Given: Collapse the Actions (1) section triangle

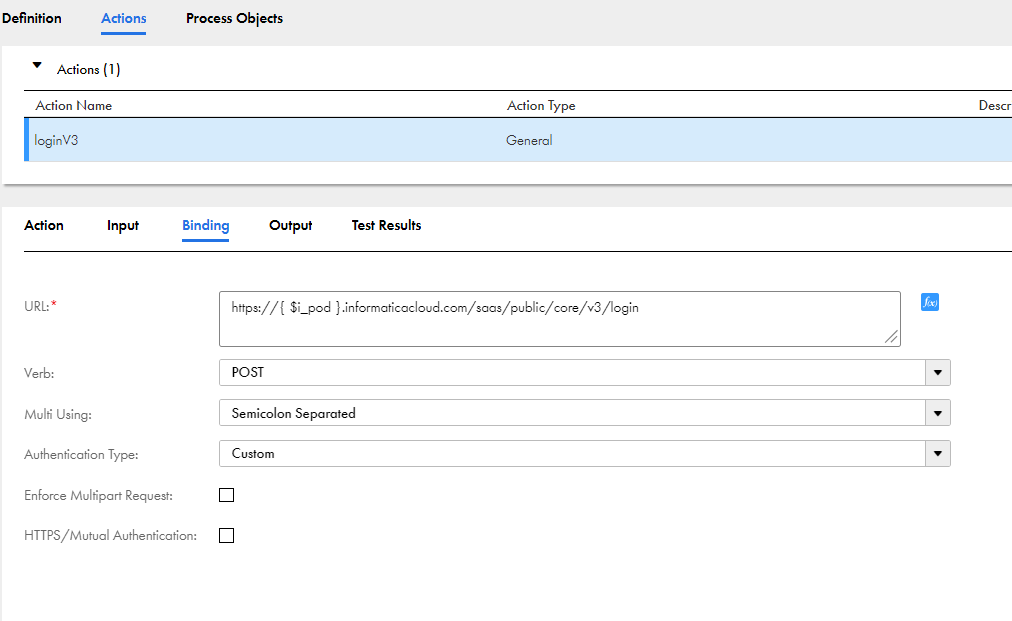Looking at the screenshot, I should [x=37, y=65].
